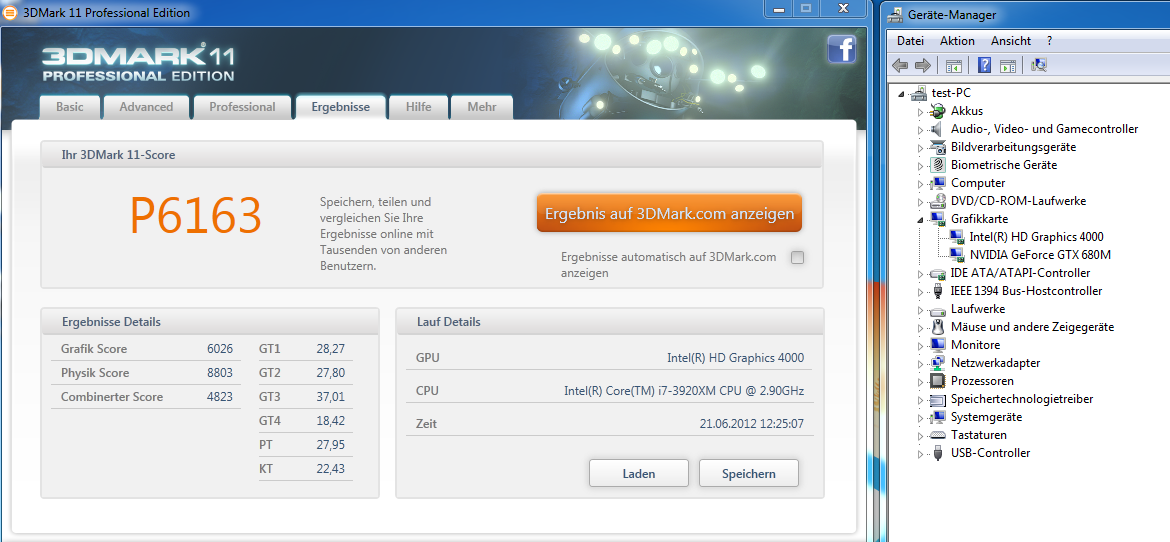Toggle action pane icon in Geräte-Manager toolbar

tap(1007, 66)
